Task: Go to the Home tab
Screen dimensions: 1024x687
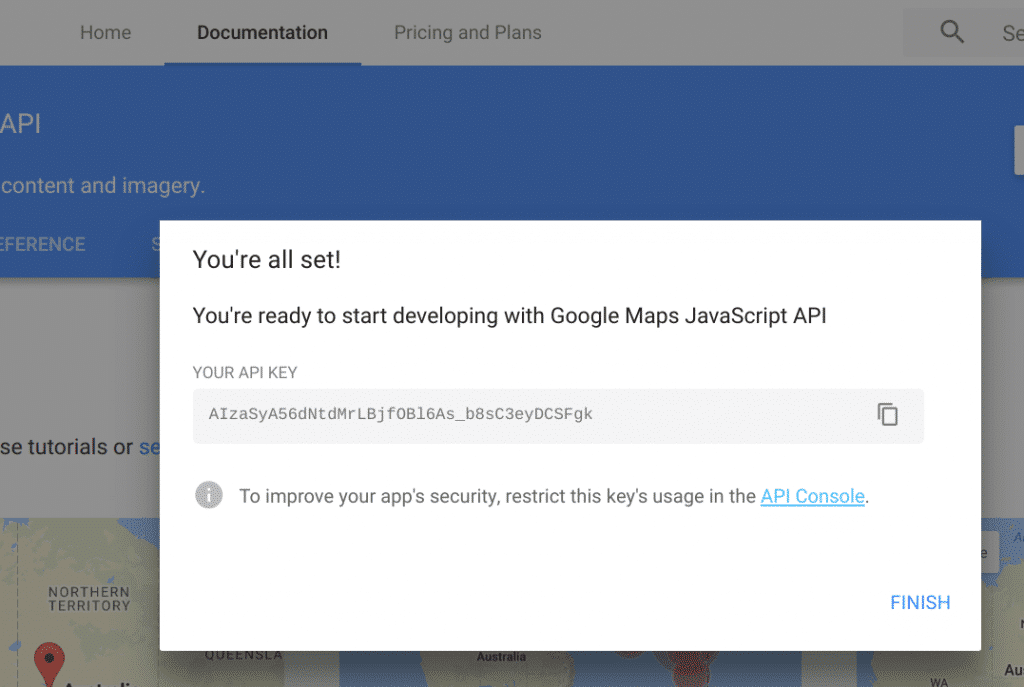Action: [105, 32]
